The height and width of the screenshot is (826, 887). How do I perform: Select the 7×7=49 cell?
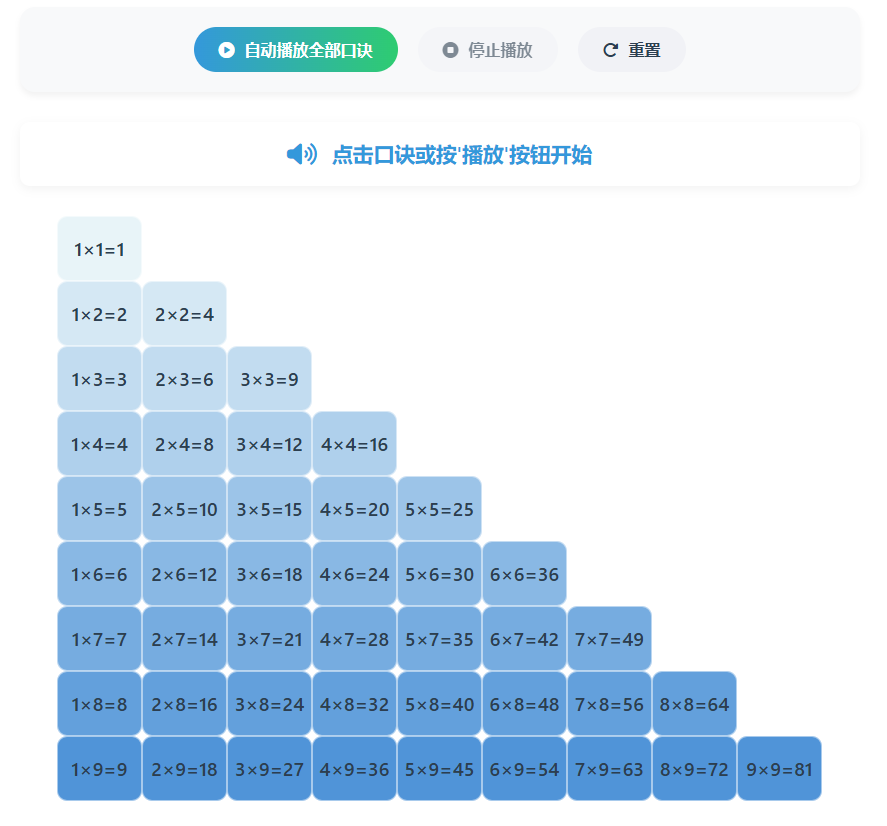click(x=609, y=639)
